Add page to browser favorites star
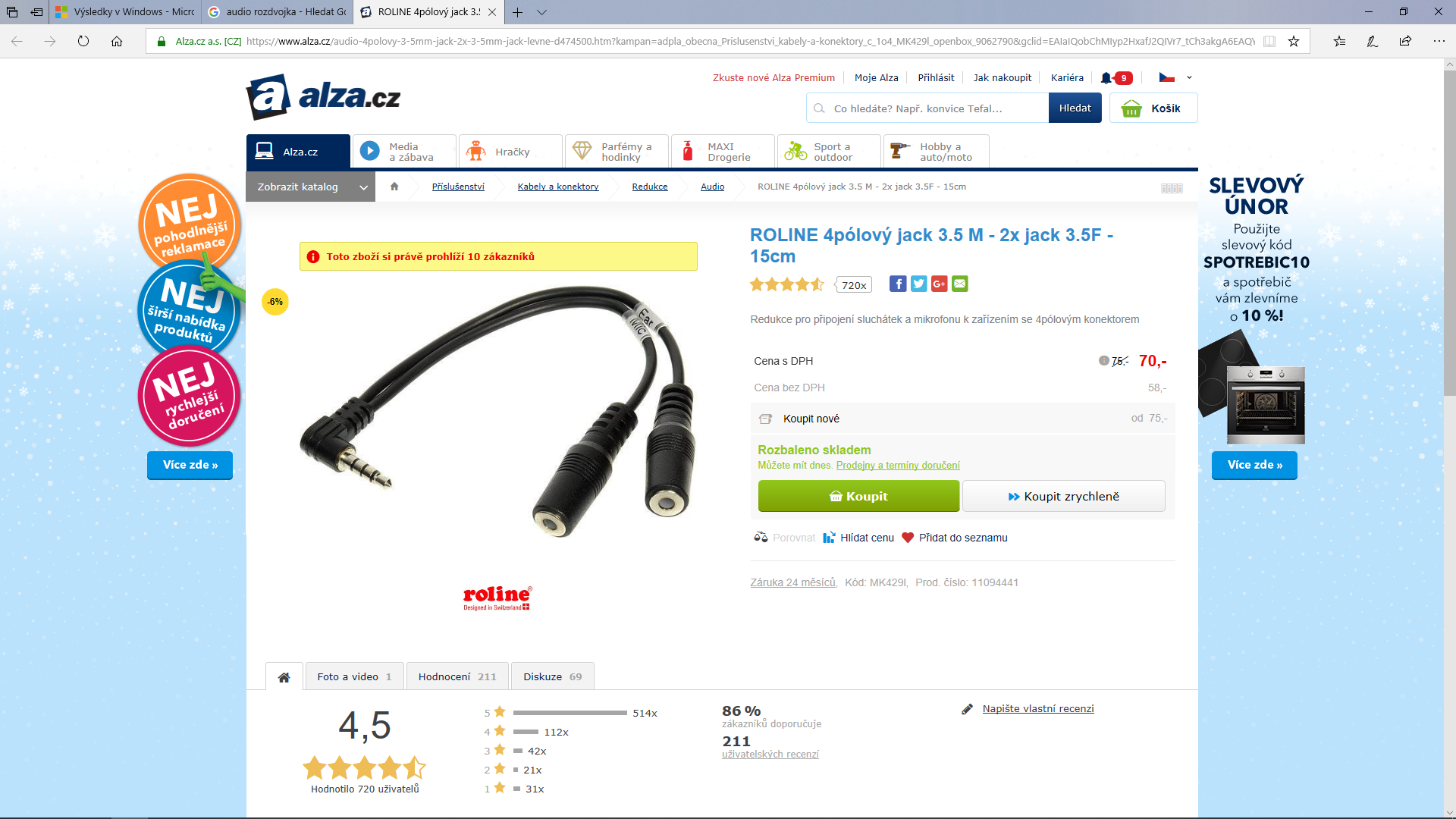 (x=1294, y=42)
